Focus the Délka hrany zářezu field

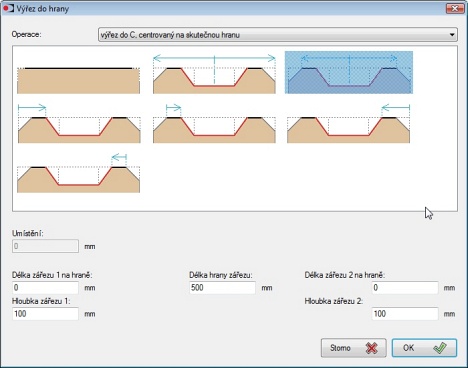point(222,287)
